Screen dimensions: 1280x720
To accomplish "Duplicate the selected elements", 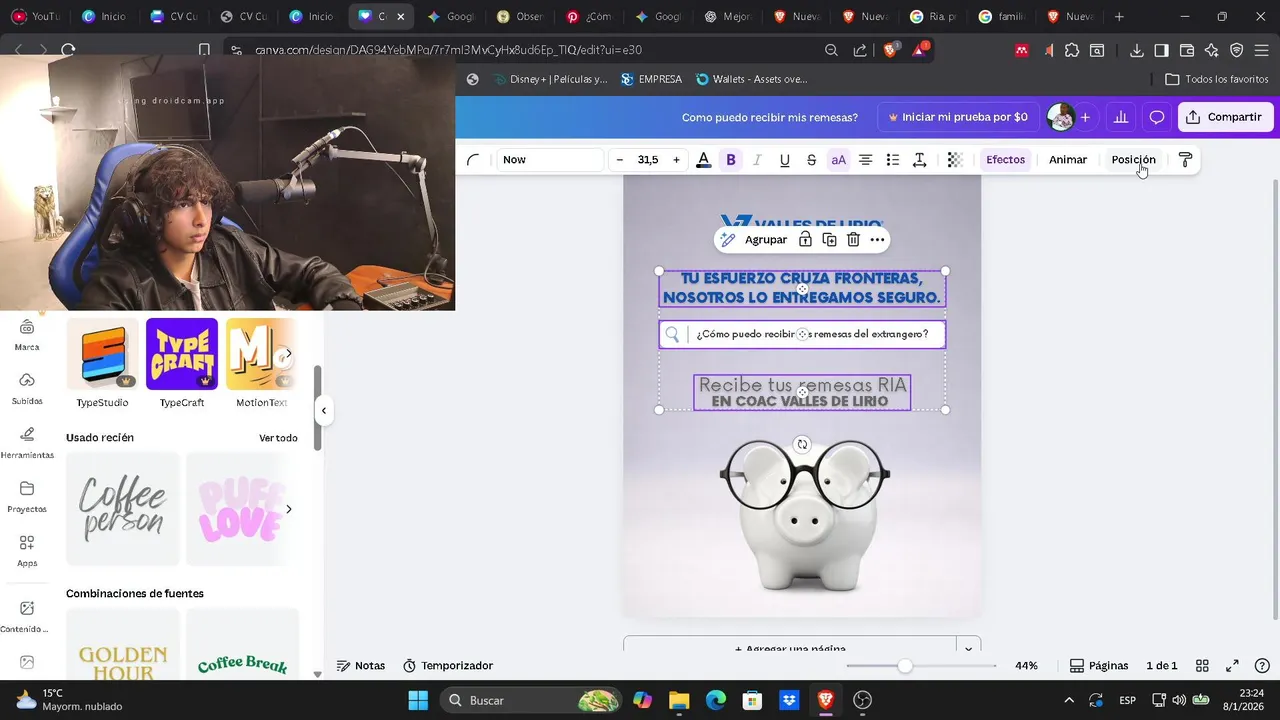I will pyautogui.click(x=829, y=240).
